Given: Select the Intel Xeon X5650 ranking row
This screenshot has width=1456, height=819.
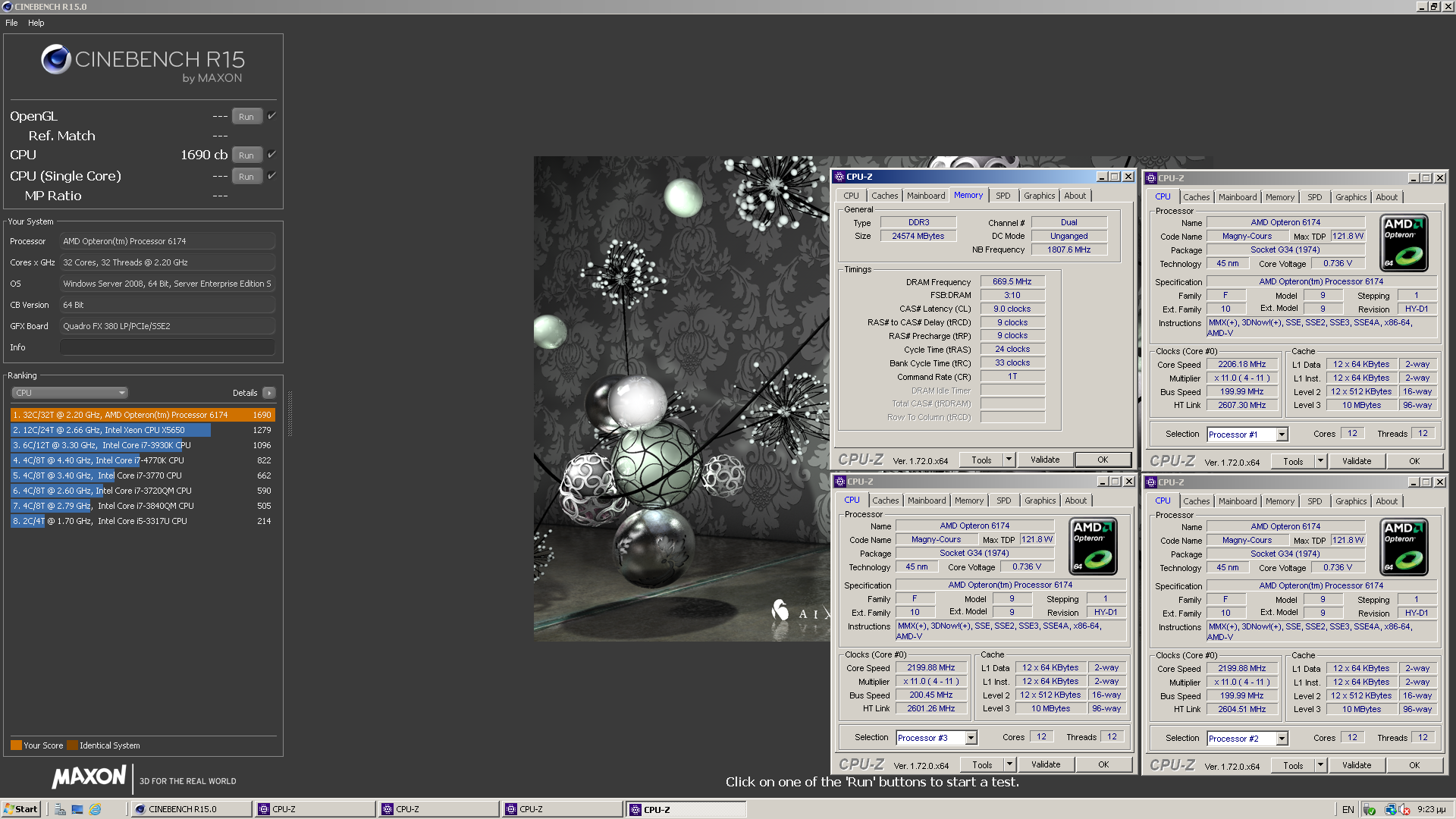Looking at the screenshot, I should click(x=143, y=430).
